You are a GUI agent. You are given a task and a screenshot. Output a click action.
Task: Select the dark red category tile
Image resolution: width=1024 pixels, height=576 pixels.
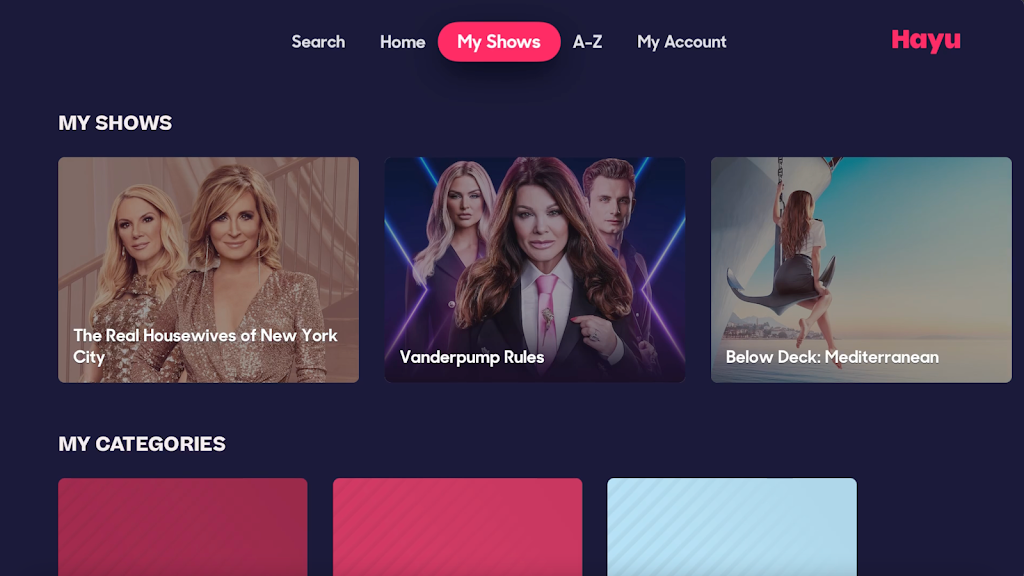183,527
